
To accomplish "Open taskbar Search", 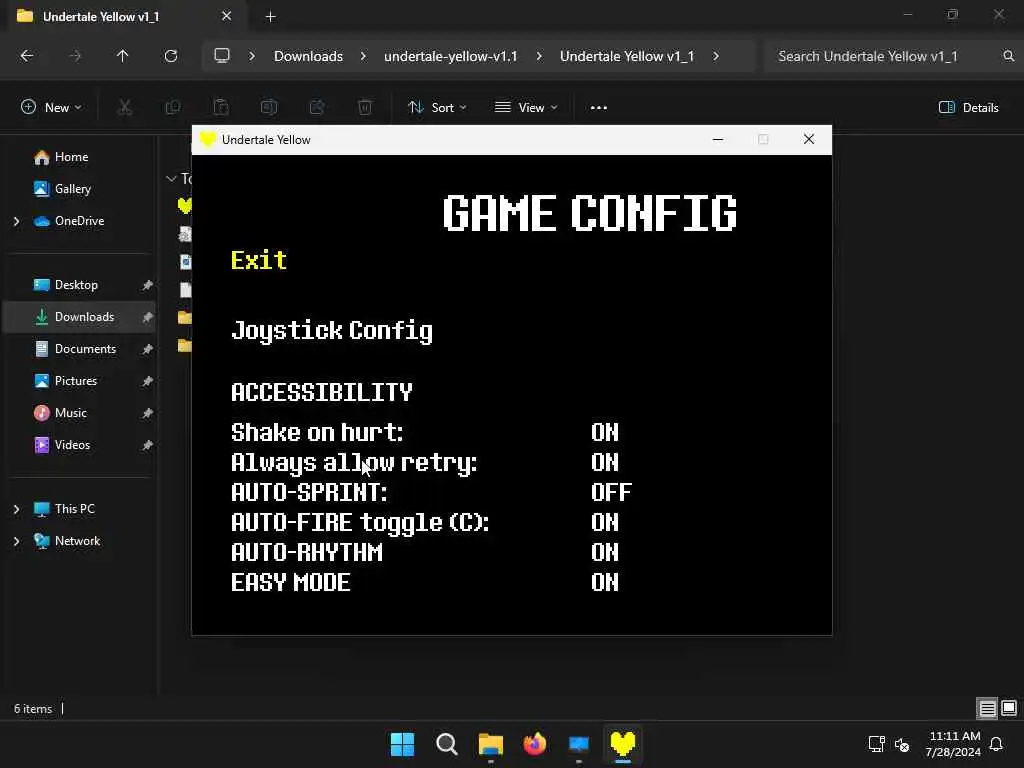I will pos(447,744).
